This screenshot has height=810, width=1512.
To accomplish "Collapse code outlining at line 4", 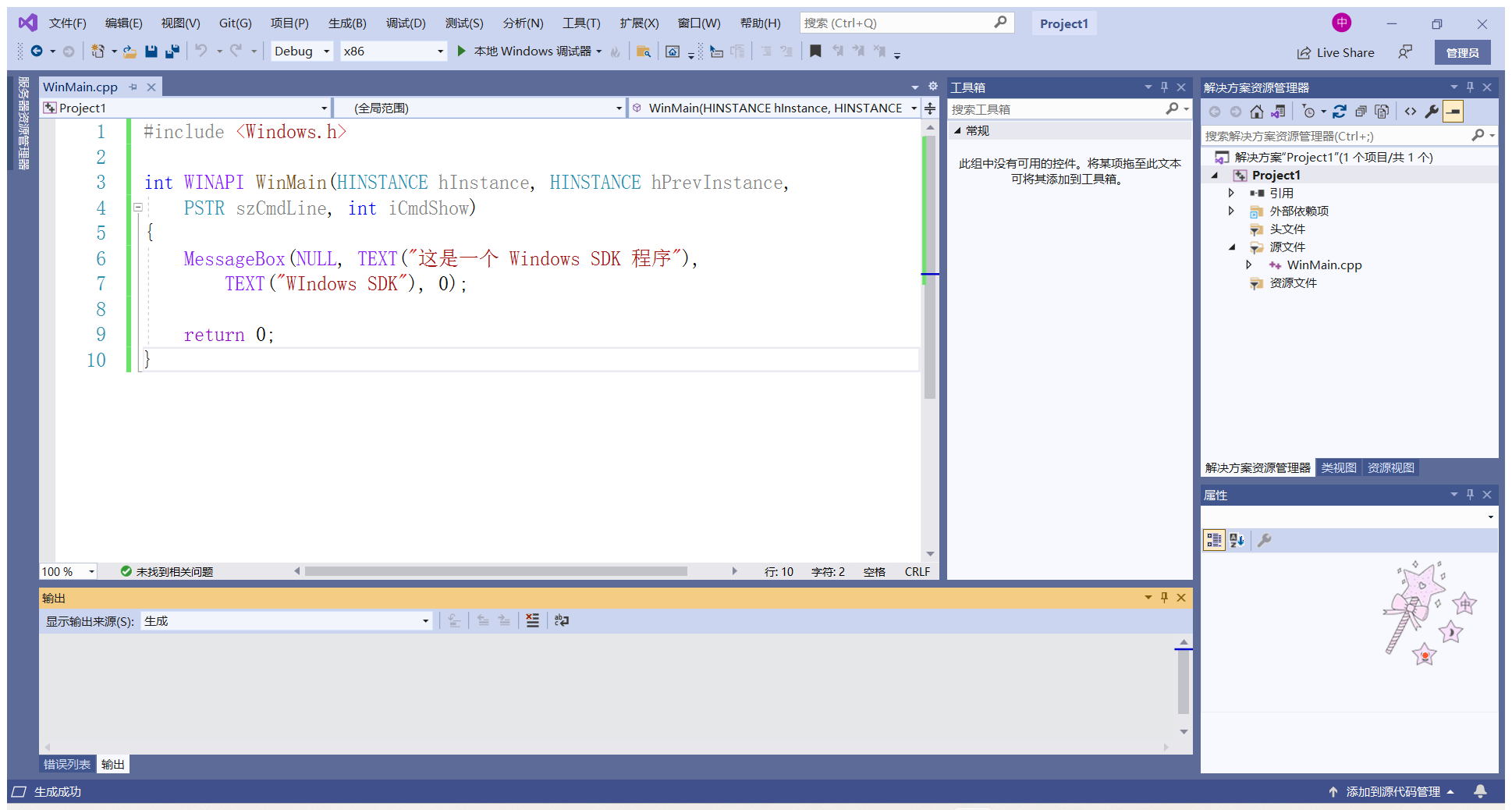I will 138,208.
